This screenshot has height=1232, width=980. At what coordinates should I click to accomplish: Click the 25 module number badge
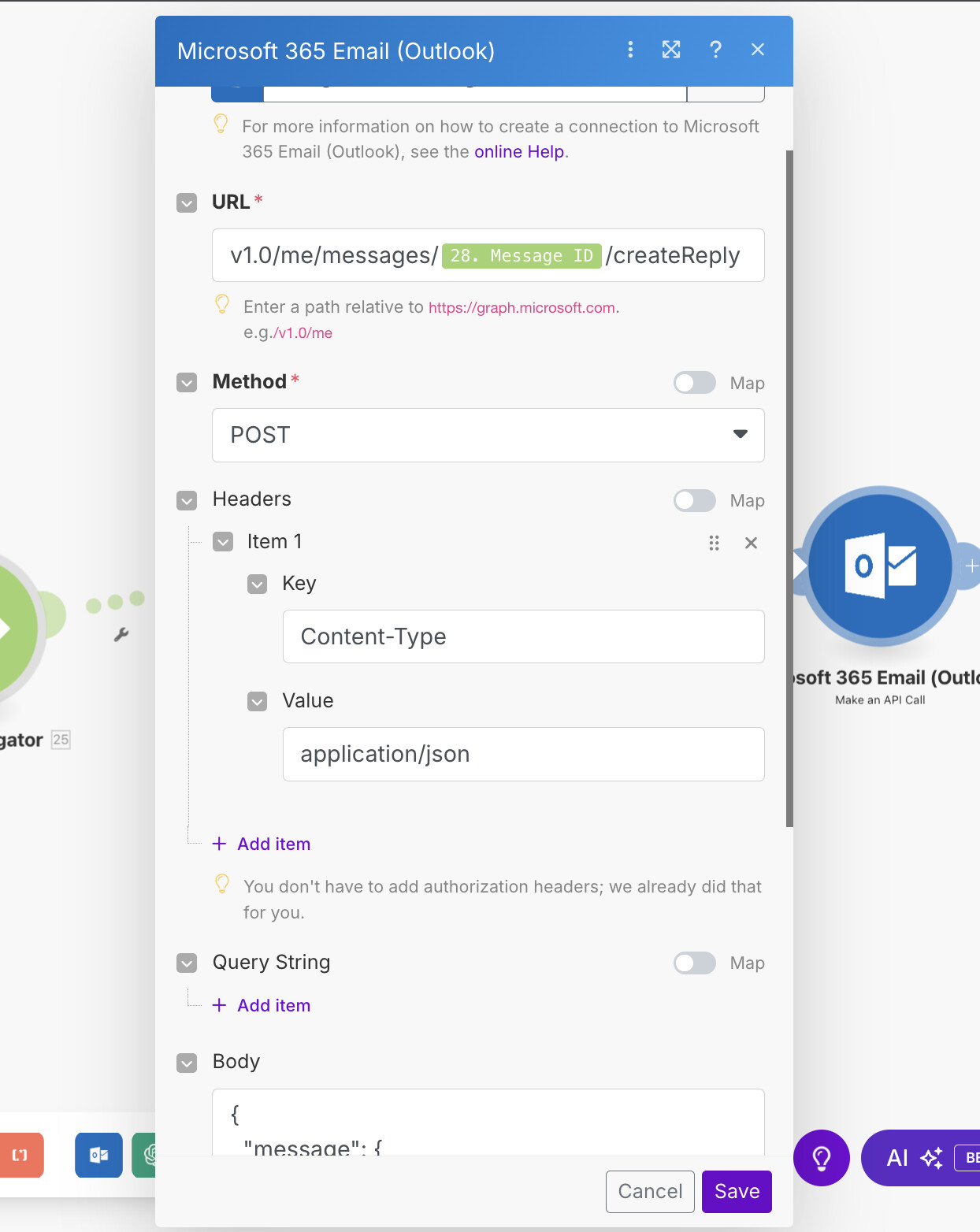coord(61,740)
